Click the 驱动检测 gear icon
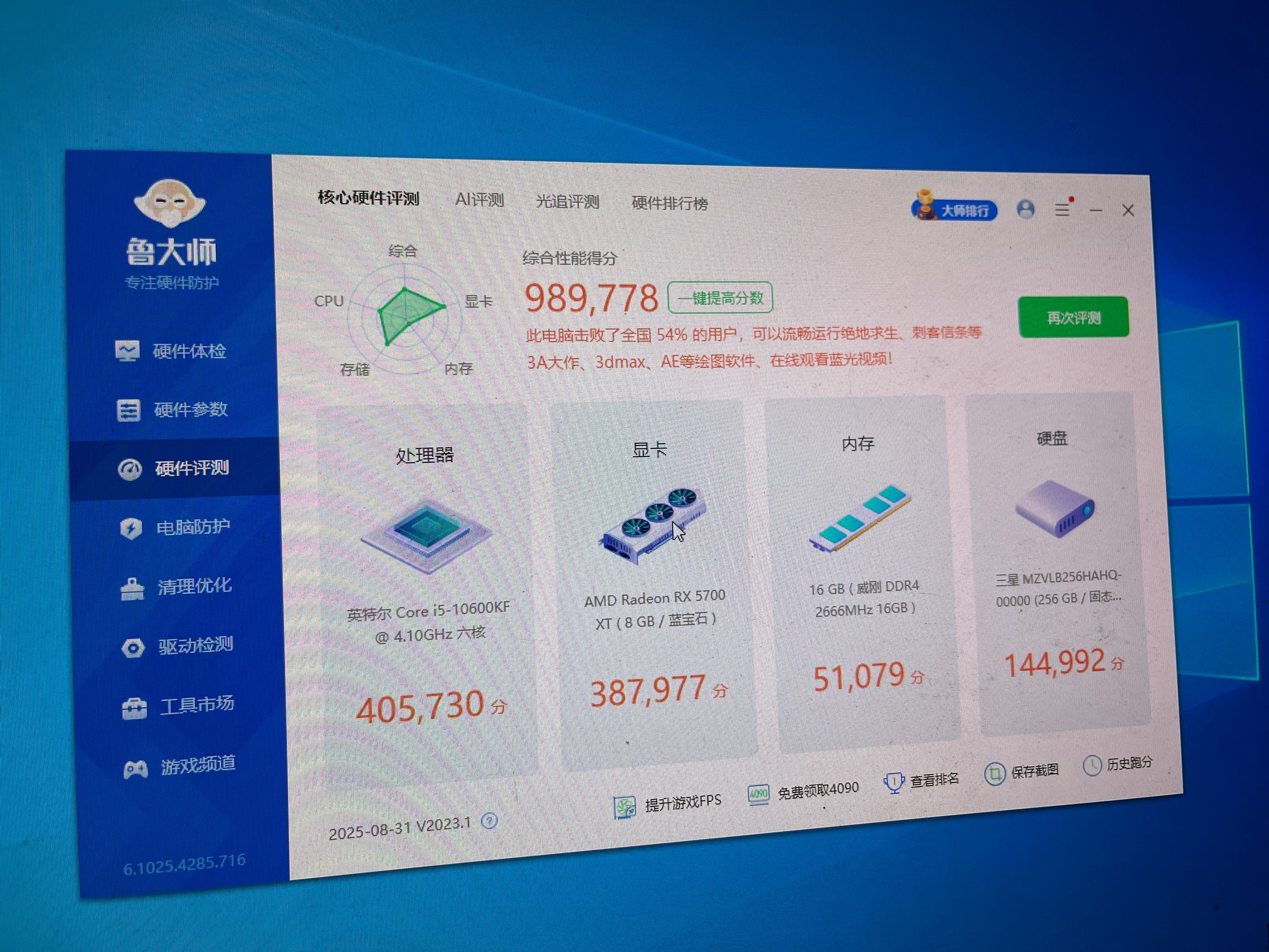1269x952 pixels. click(133, 648)
